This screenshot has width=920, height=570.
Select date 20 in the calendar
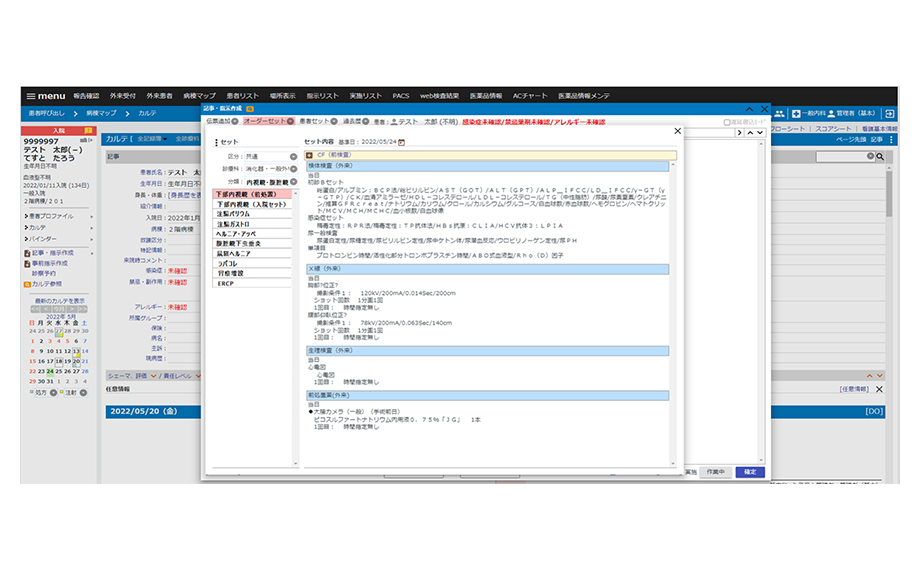click(77, 361)
